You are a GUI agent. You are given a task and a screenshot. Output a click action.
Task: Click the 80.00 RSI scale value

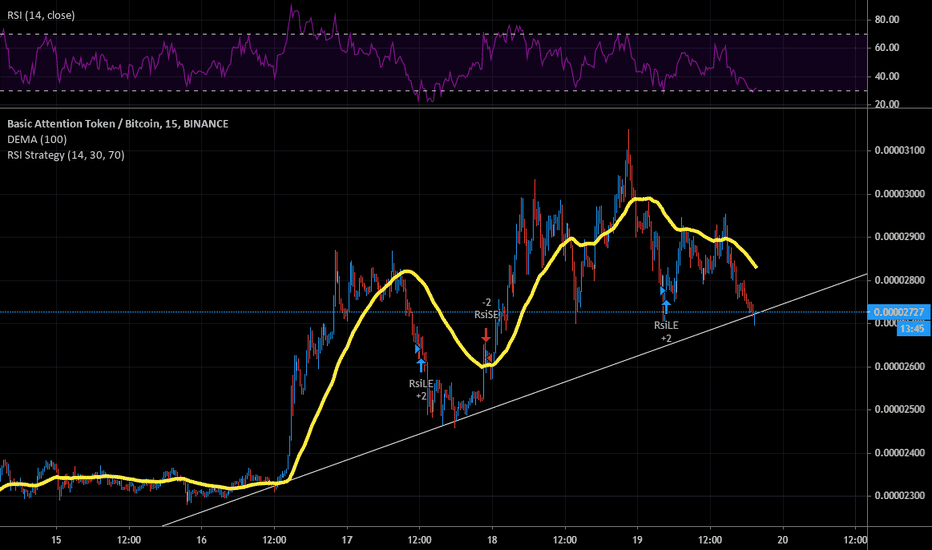tap(886, 20)
